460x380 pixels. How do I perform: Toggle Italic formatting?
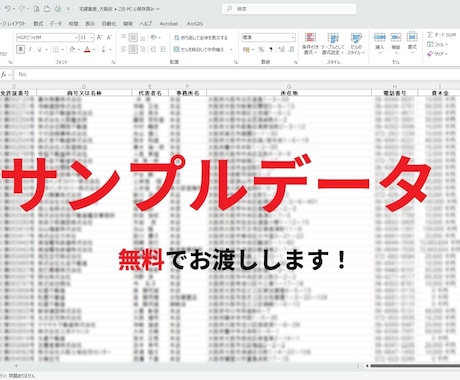point(30,49)
